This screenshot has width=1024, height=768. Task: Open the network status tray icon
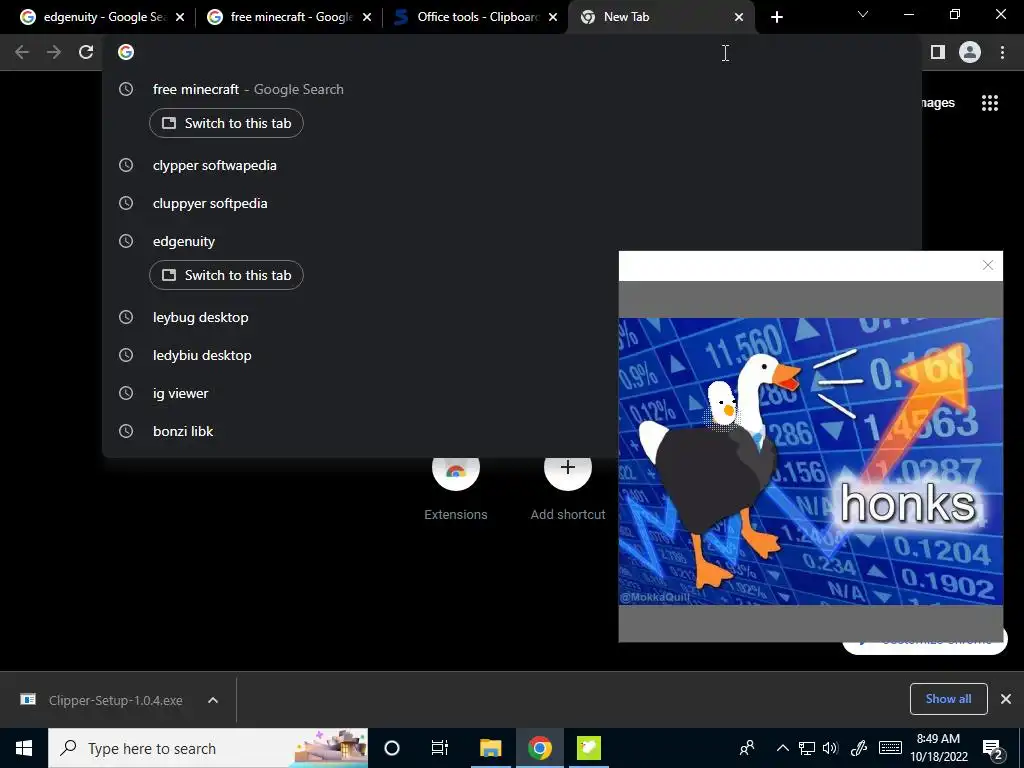(x=807, y=748)
